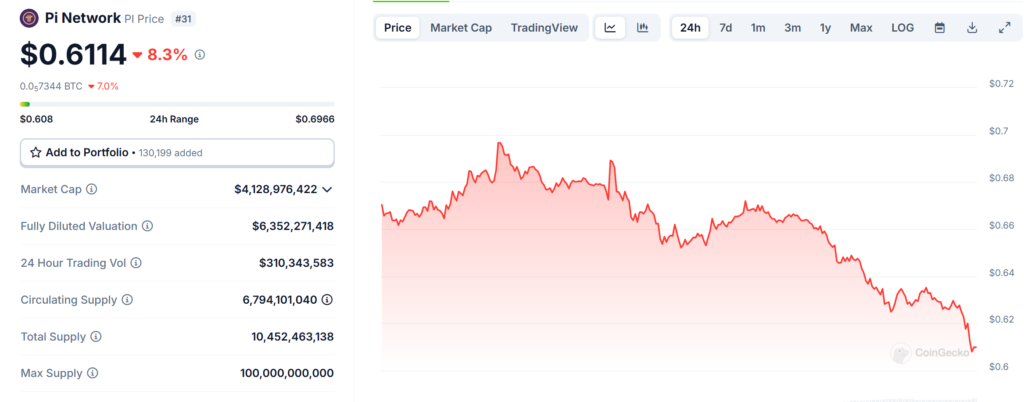The image size is (1024, 402).
Task: Select the 7d time range
Action: point(725,27)
